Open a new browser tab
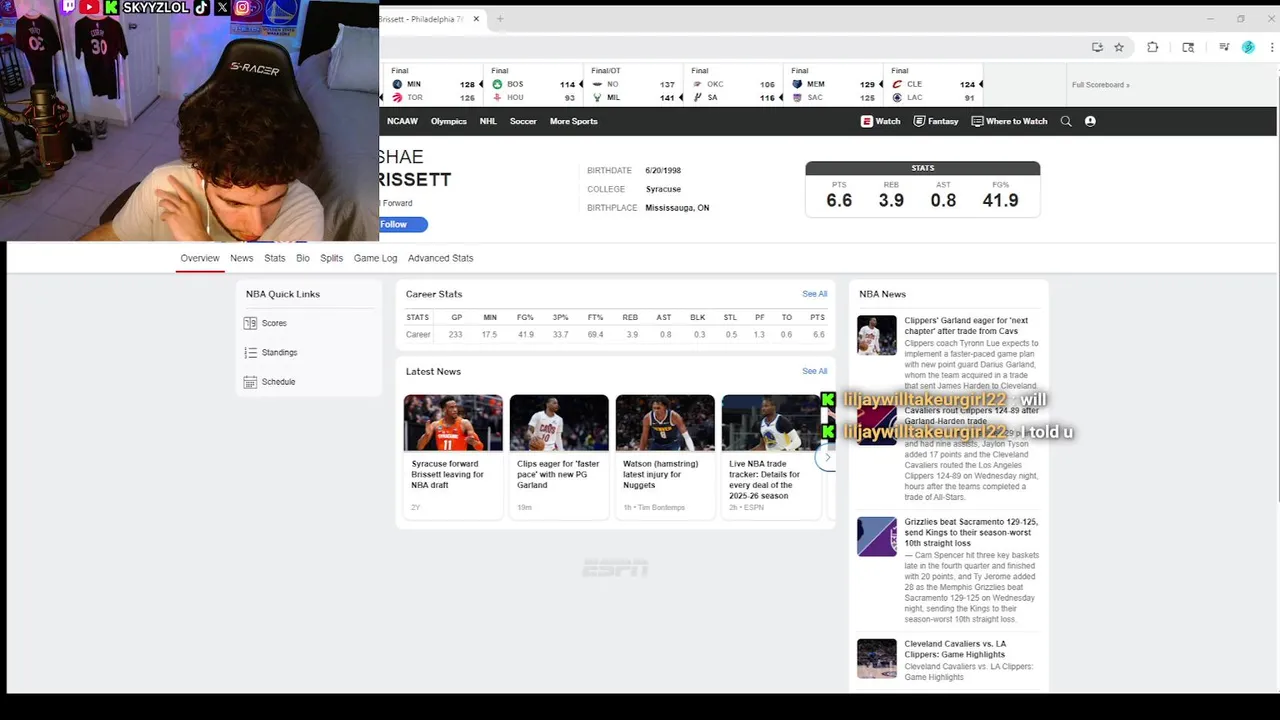Viewport: 1280px width, 720px height. 500,18
